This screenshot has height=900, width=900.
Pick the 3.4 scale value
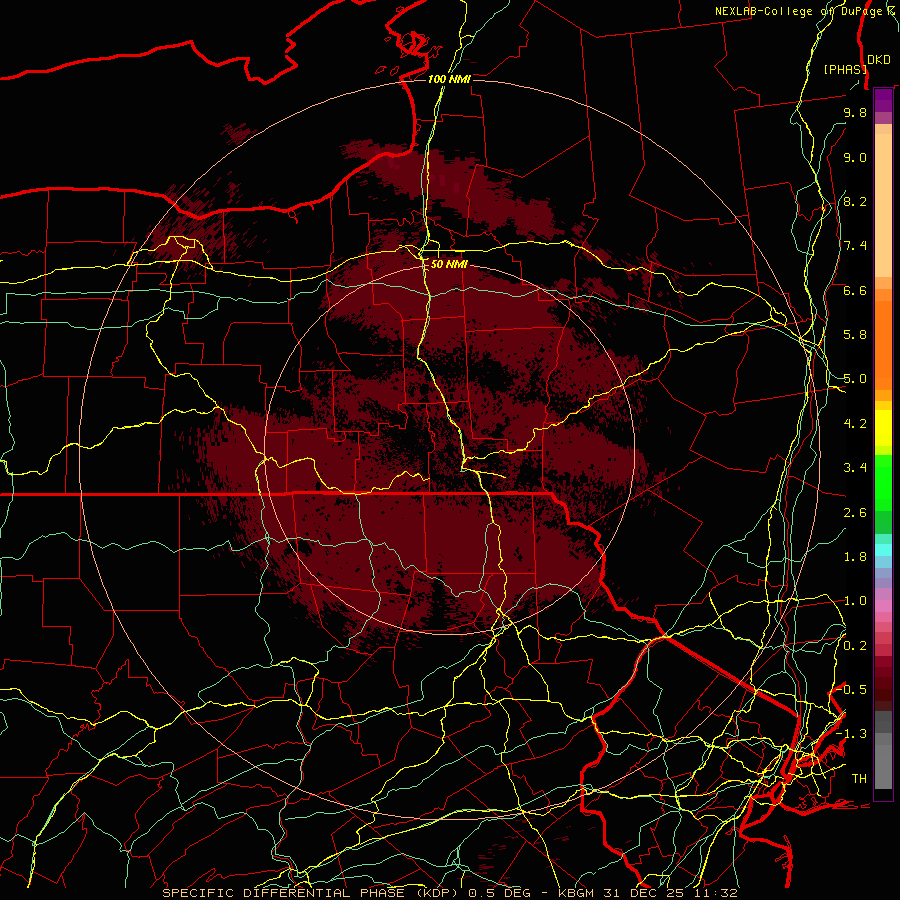coord(855,468)
